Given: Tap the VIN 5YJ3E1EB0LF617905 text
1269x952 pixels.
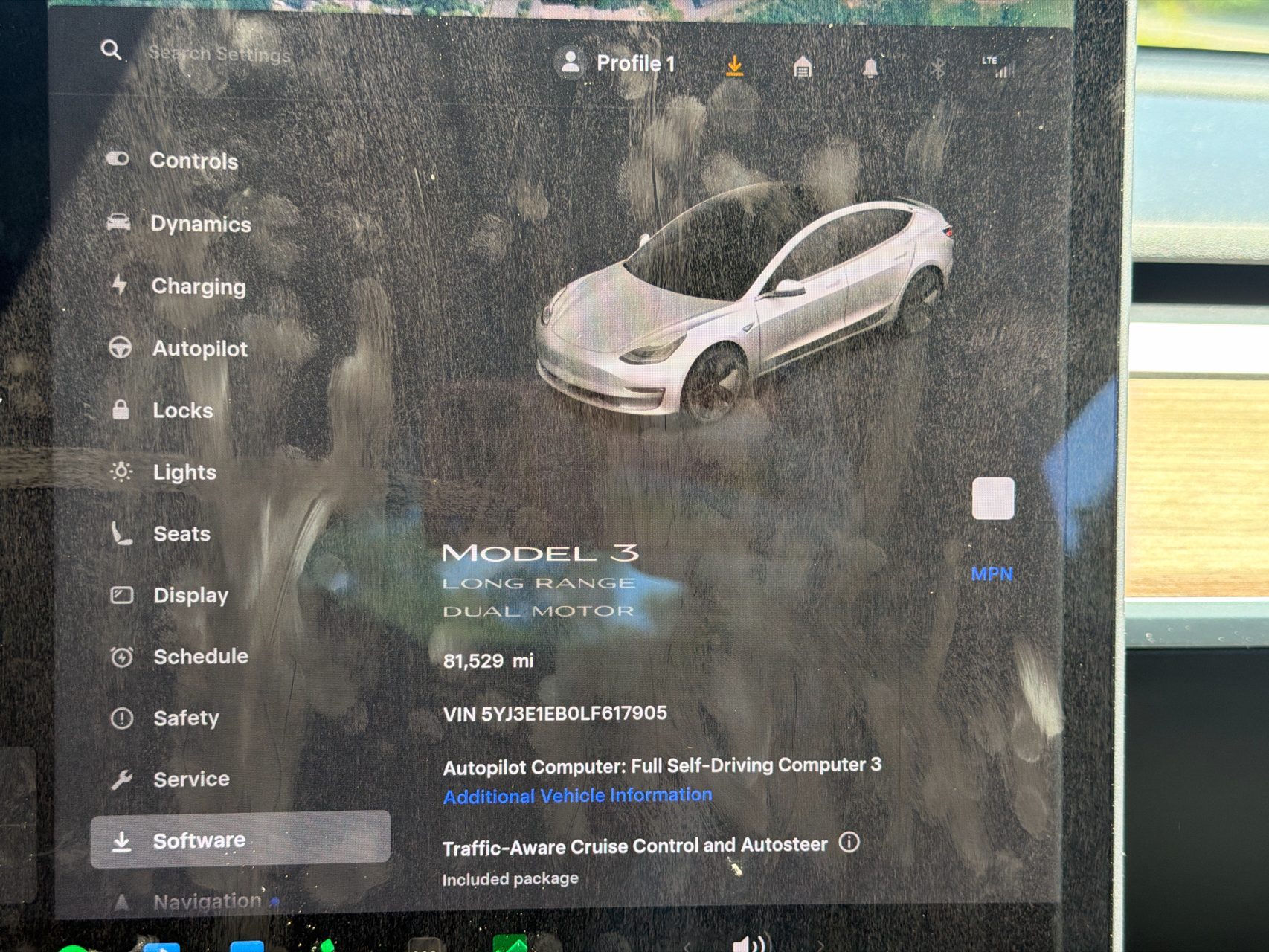Looking at the screenshot, I should coord(555,714).
